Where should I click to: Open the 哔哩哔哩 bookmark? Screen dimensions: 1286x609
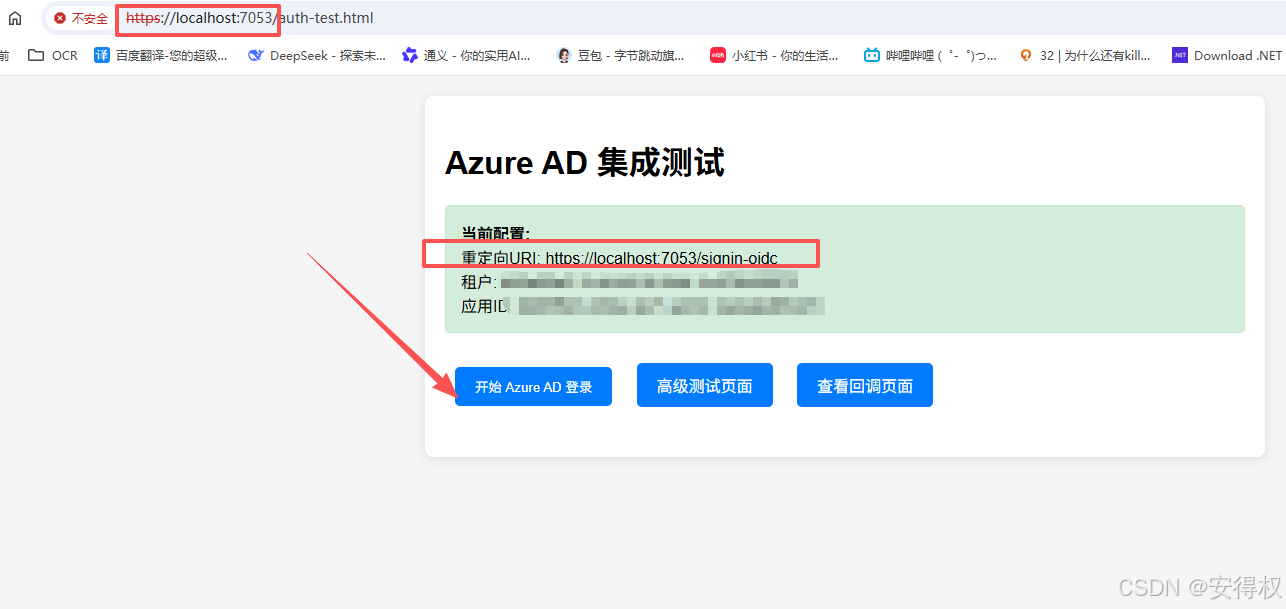pos(930,56)
